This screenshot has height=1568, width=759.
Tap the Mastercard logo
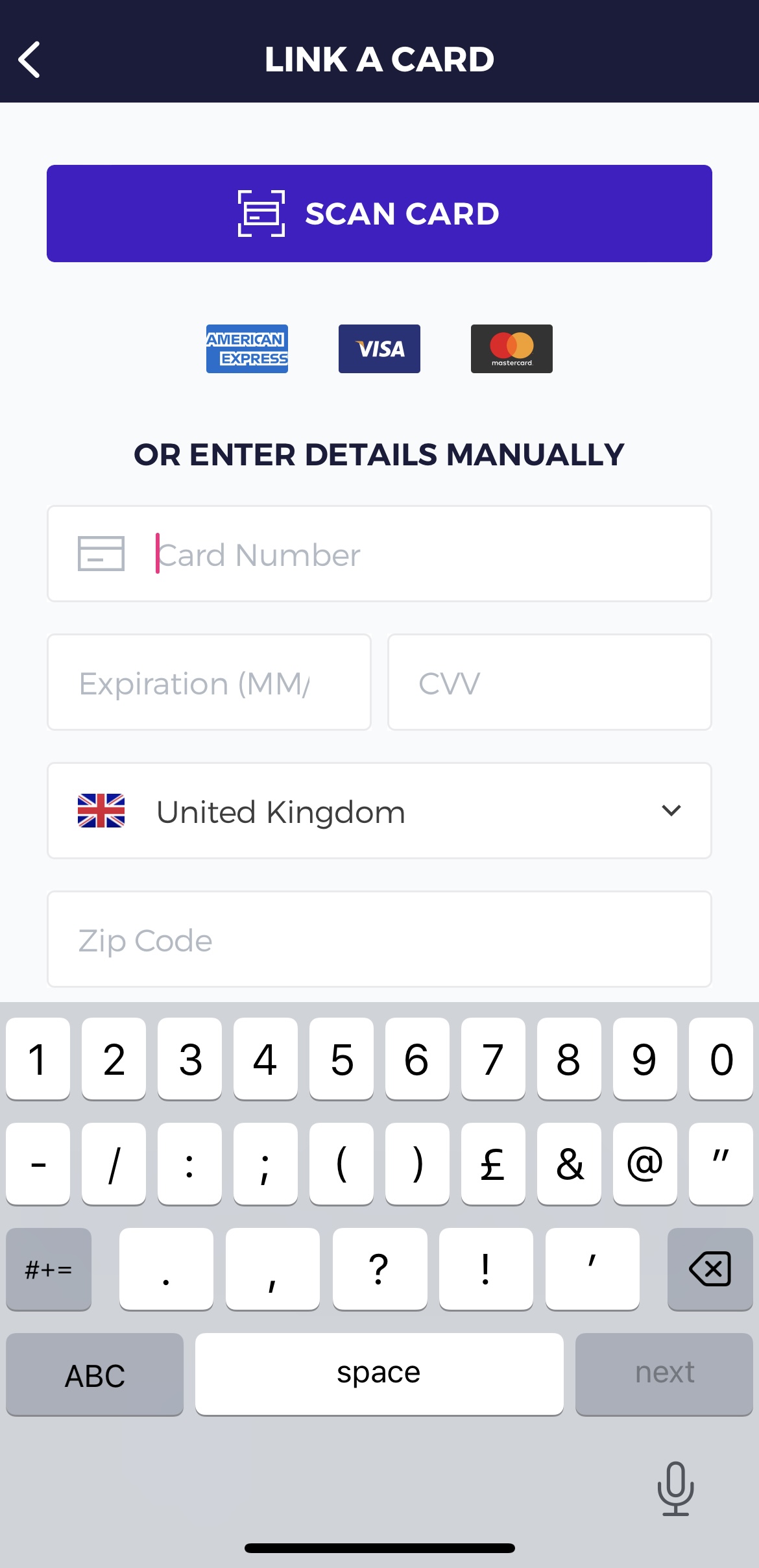(512, 349)
